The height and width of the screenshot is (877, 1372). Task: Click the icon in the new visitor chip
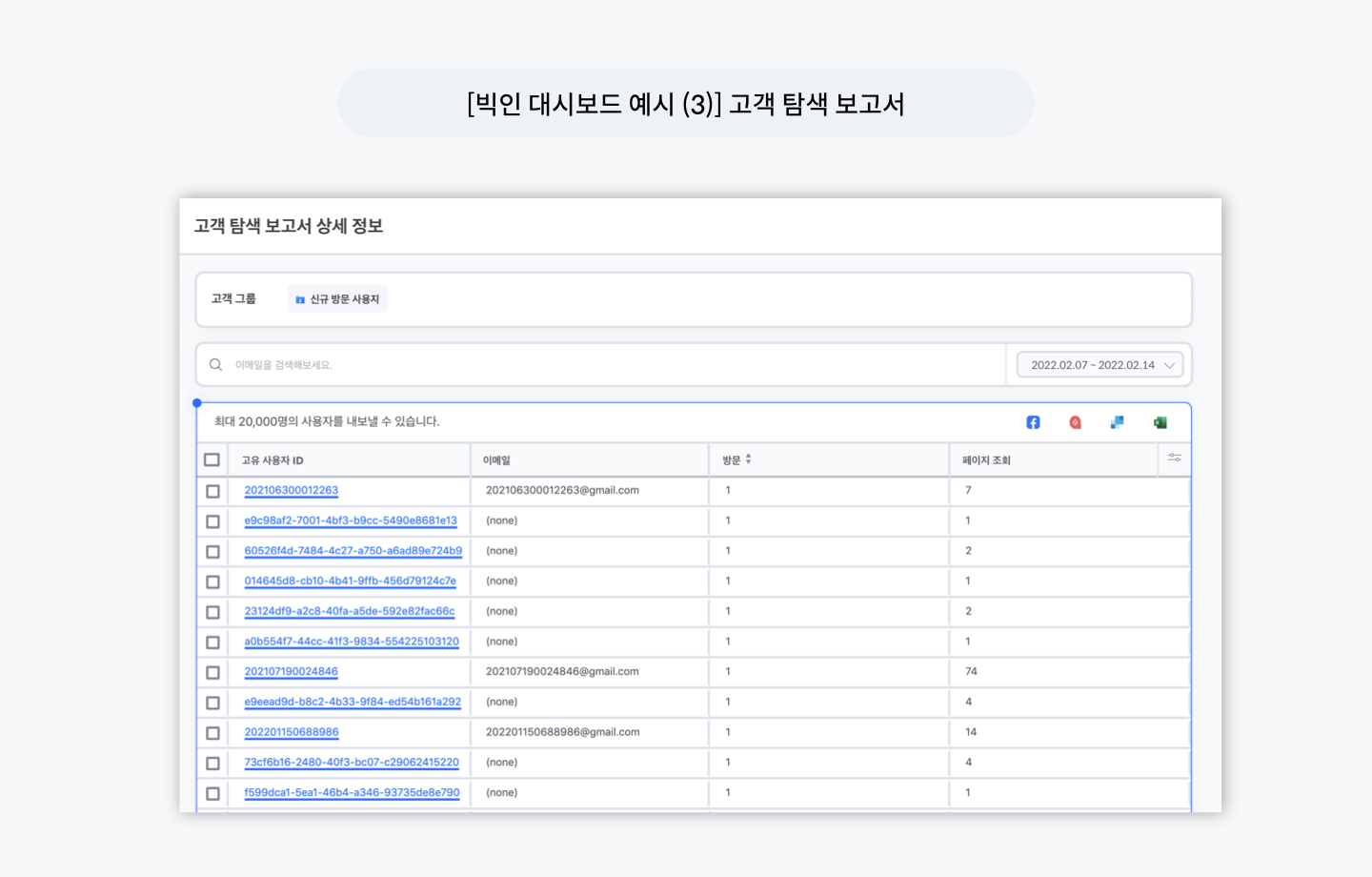(x=300, y=299)
